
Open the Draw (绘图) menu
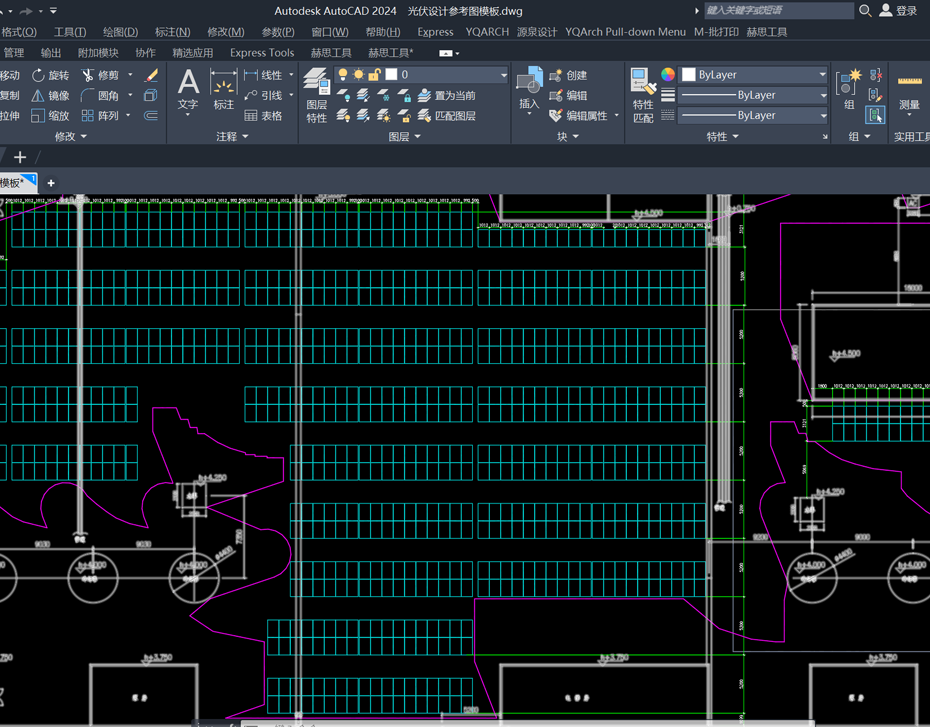click(120, 32)
